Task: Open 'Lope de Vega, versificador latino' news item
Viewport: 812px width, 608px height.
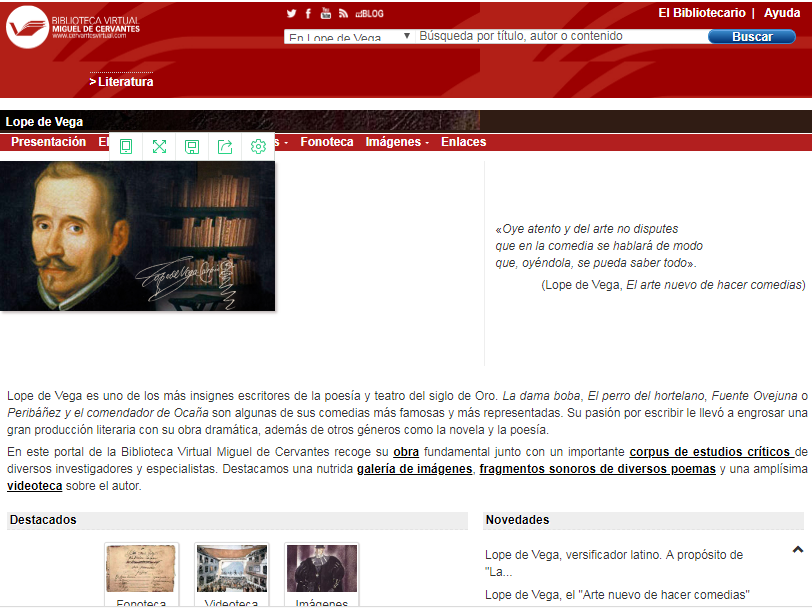Action: pyautogui.click(x=614, y=563)
